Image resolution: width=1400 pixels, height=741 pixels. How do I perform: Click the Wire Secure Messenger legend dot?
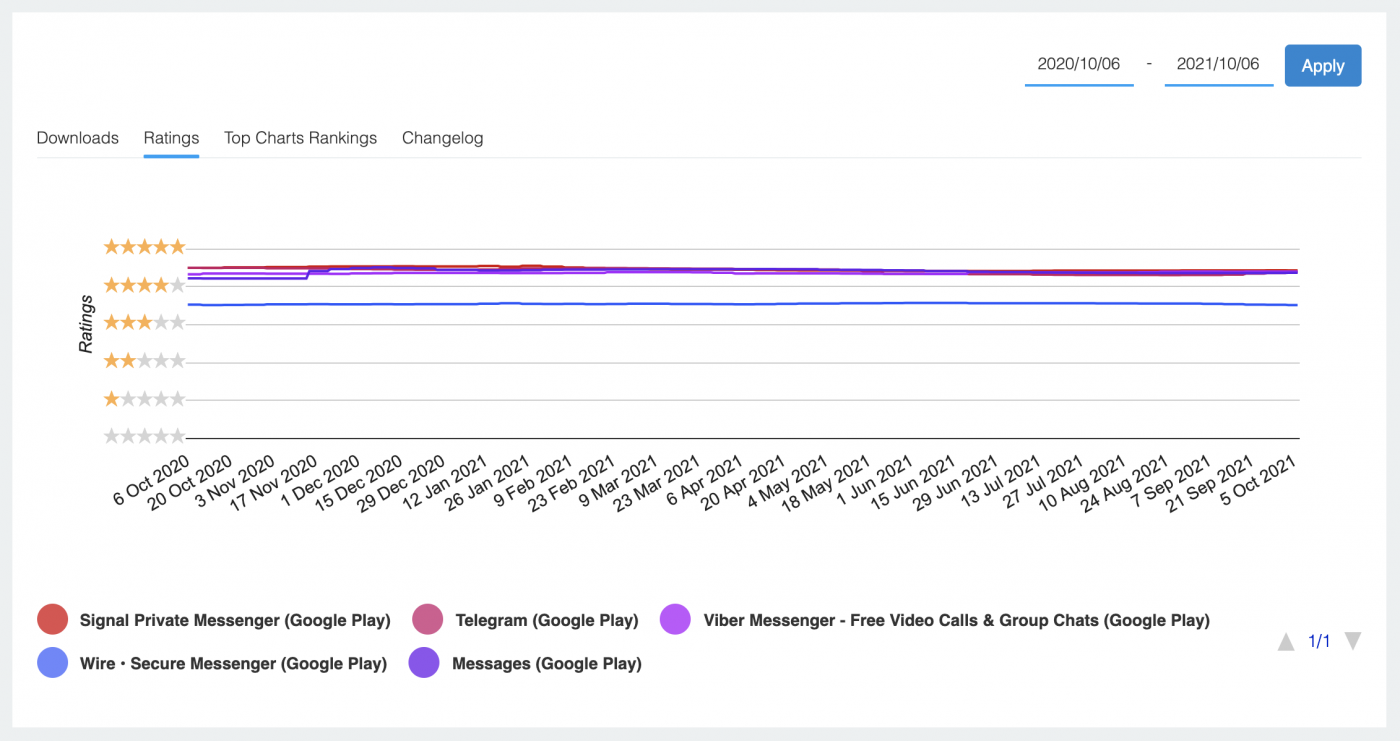click(52, 662)
